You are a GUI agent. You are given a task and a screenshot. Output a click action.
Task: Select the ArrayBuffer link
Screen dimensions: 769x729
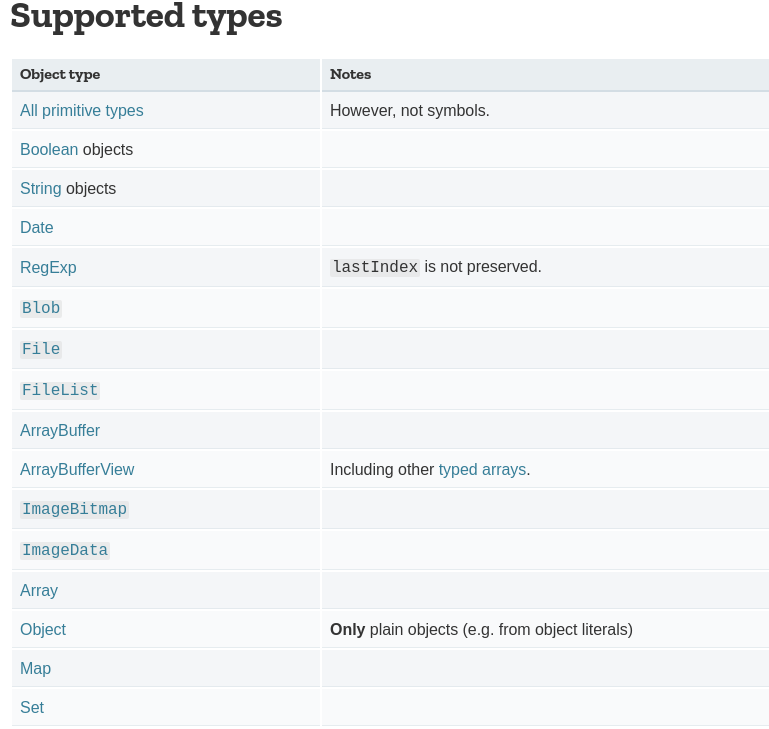(60, 431)
